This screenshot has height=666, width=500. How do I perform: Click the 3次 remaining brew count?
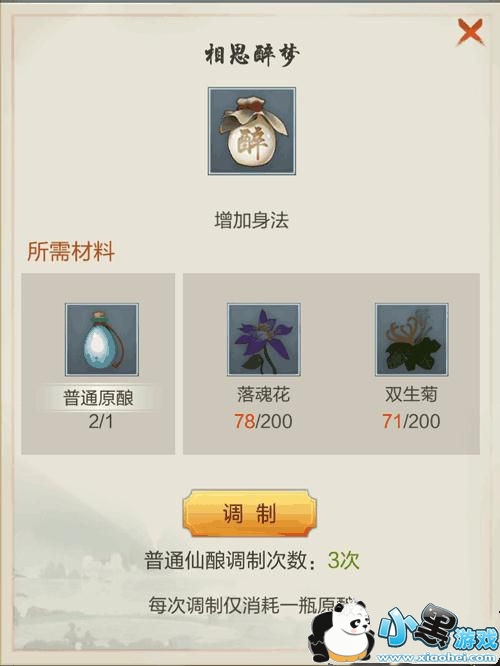(x=343, y=561)
